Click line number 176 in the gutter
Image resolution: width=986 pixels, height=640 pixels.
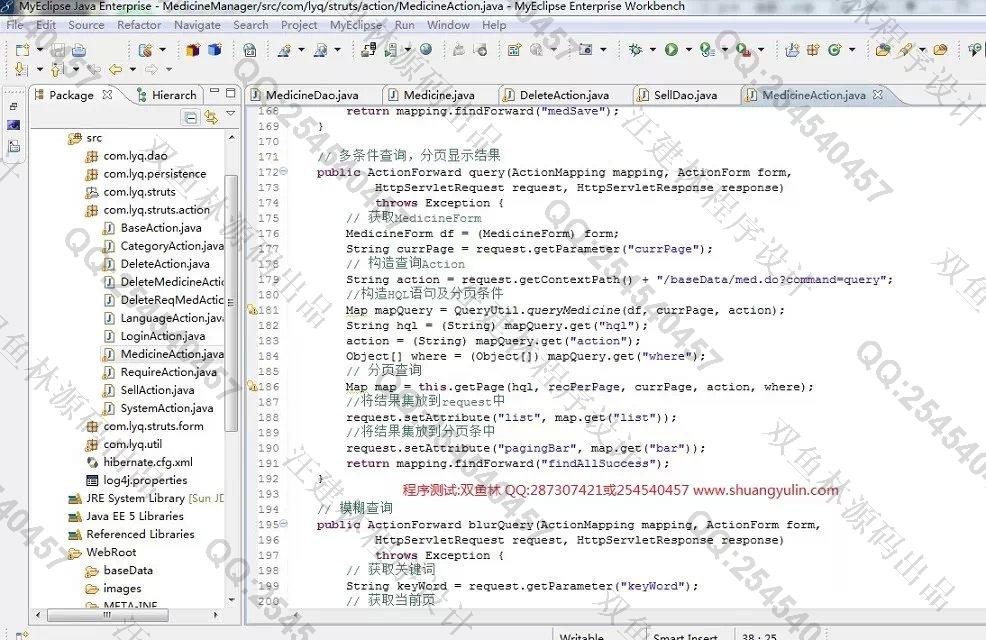click(x=269, y=233)
